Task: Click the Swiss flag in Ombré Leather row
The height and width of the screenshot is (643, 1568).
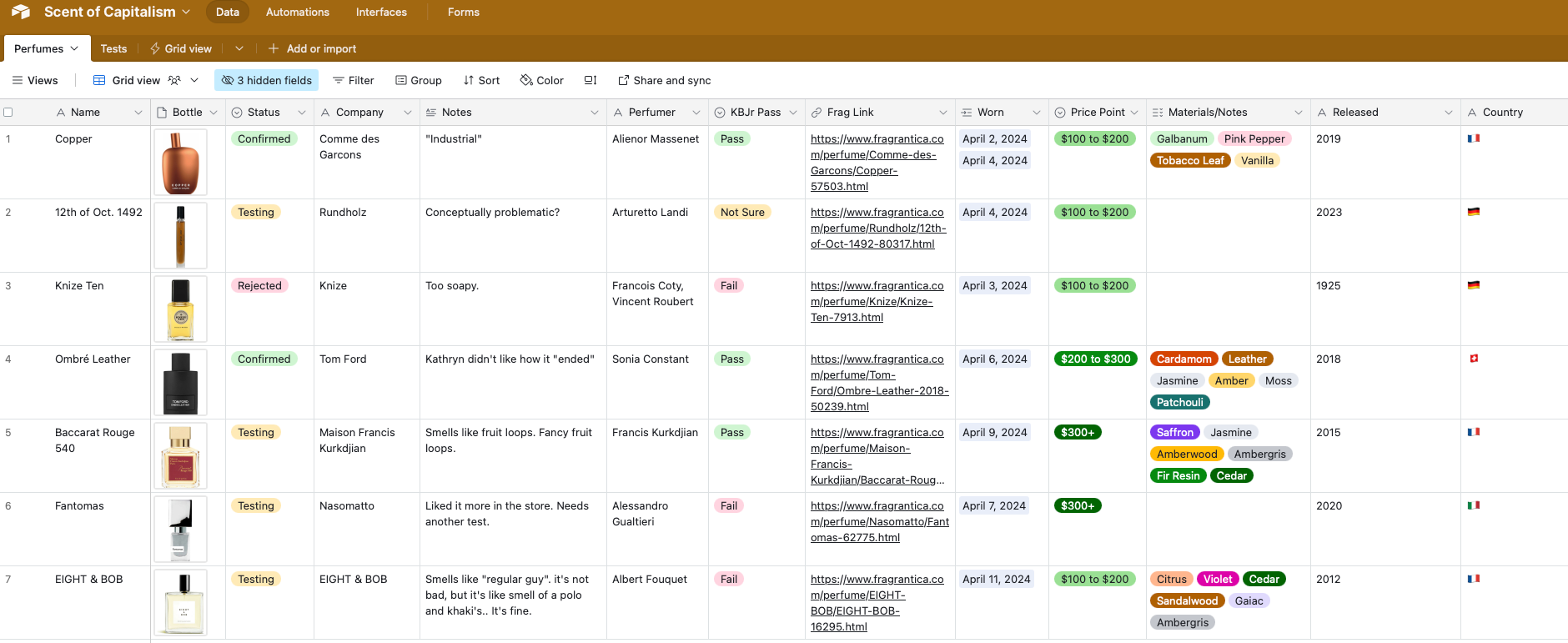Action: (x=1474, y=359)
